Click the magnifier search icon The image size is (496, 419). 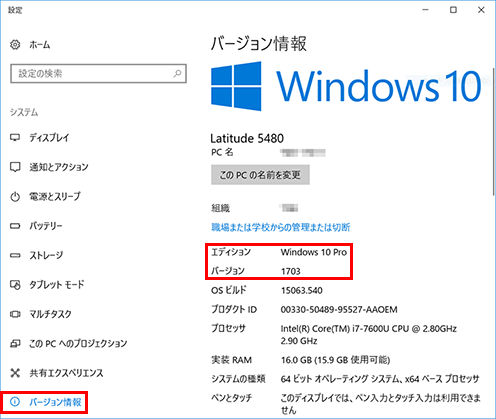pyautogui.click(x=177, y=73)
